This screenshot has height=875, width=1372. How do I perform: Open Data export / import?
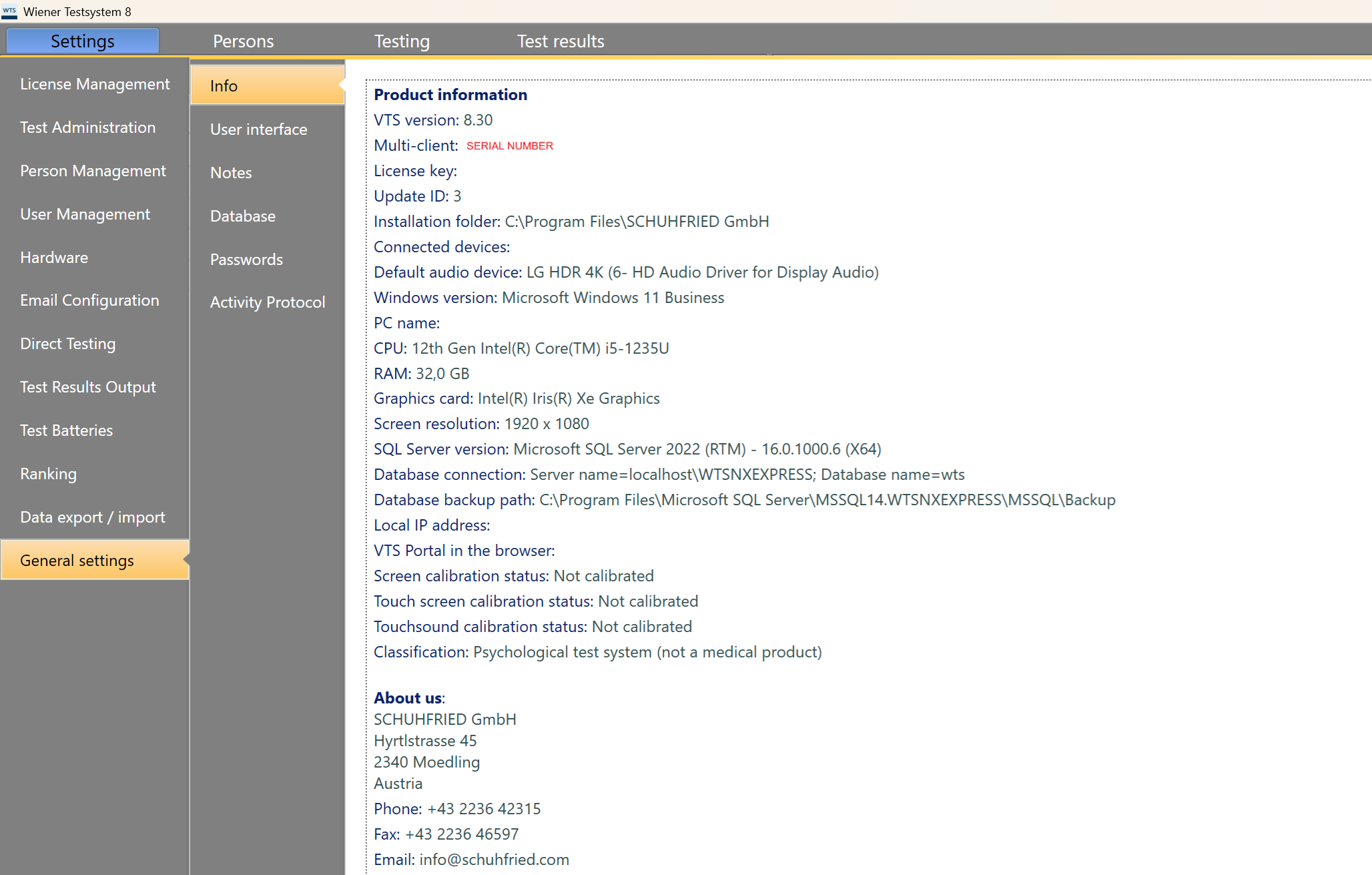(x=92, y=517)
